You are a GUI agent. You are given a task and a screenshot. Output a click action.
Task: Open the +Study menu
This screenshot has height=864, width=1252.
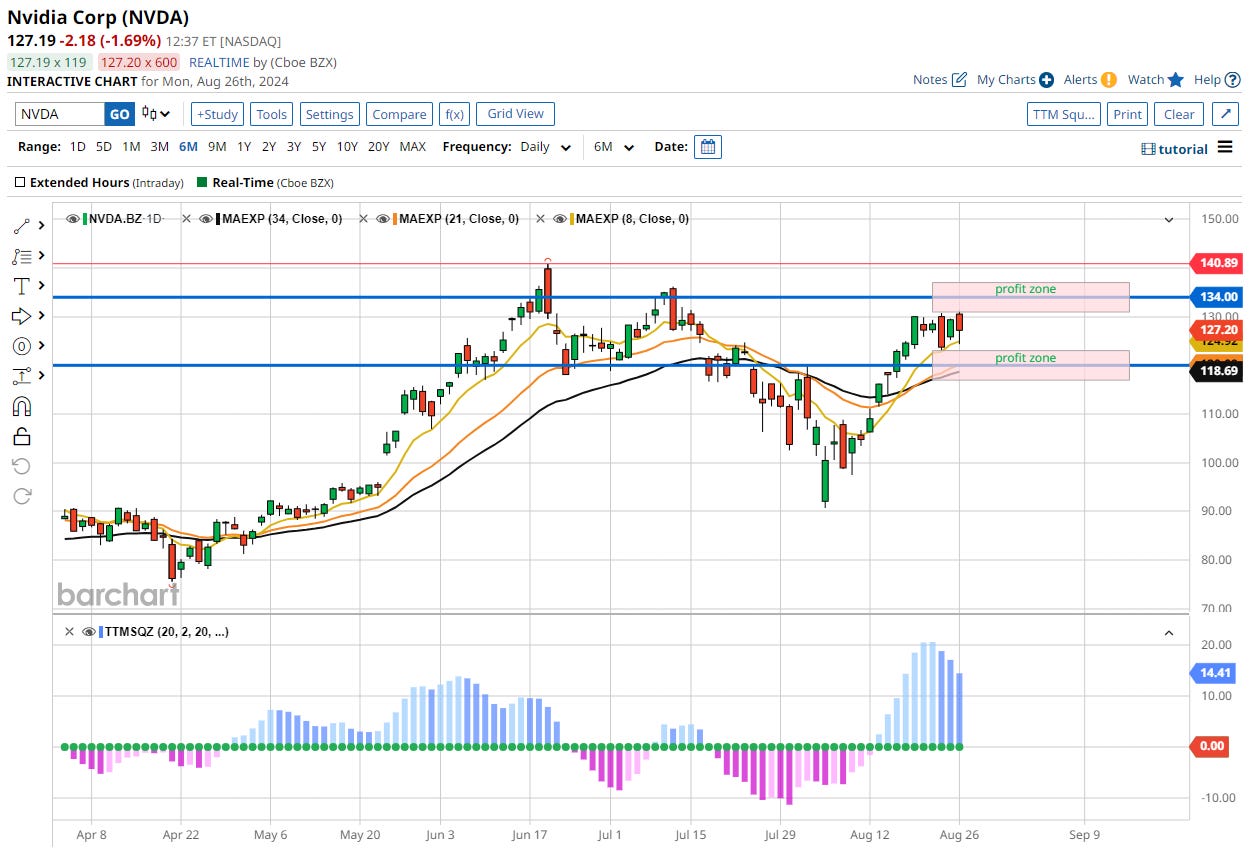click(x=216, y=114)
